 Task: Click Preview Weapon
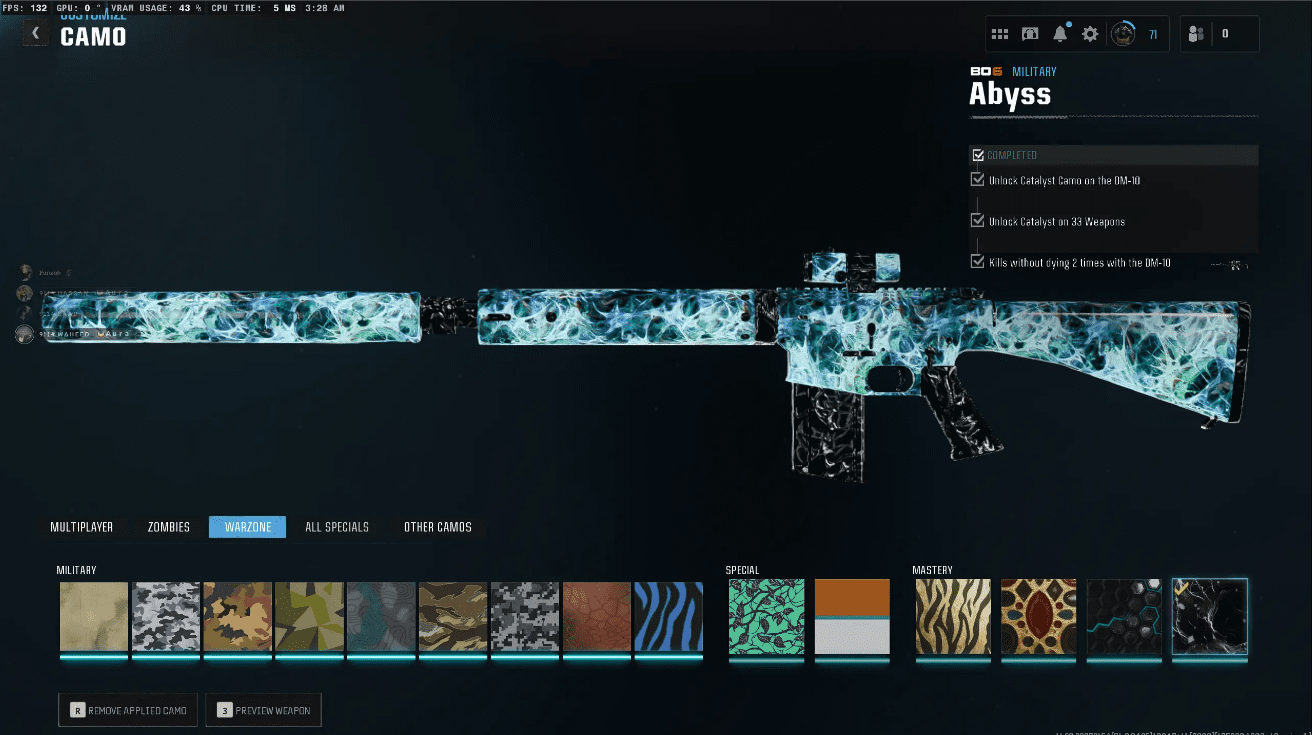point(263,709)
